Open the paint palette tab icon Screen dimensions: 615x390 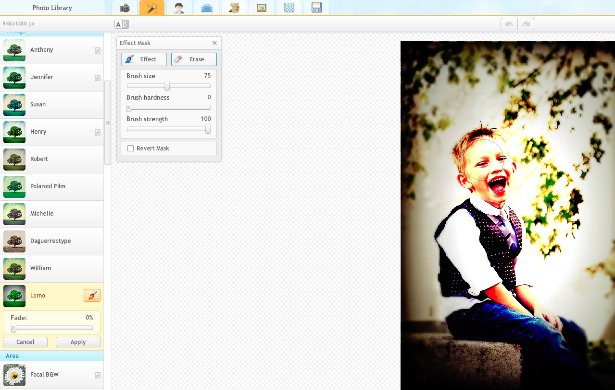(x=234, y=8)
